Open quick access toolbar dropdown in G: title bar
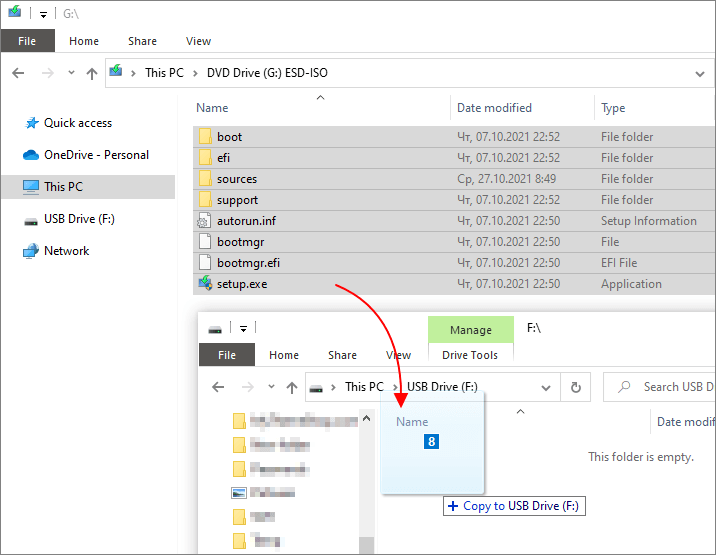 (43, 15)
